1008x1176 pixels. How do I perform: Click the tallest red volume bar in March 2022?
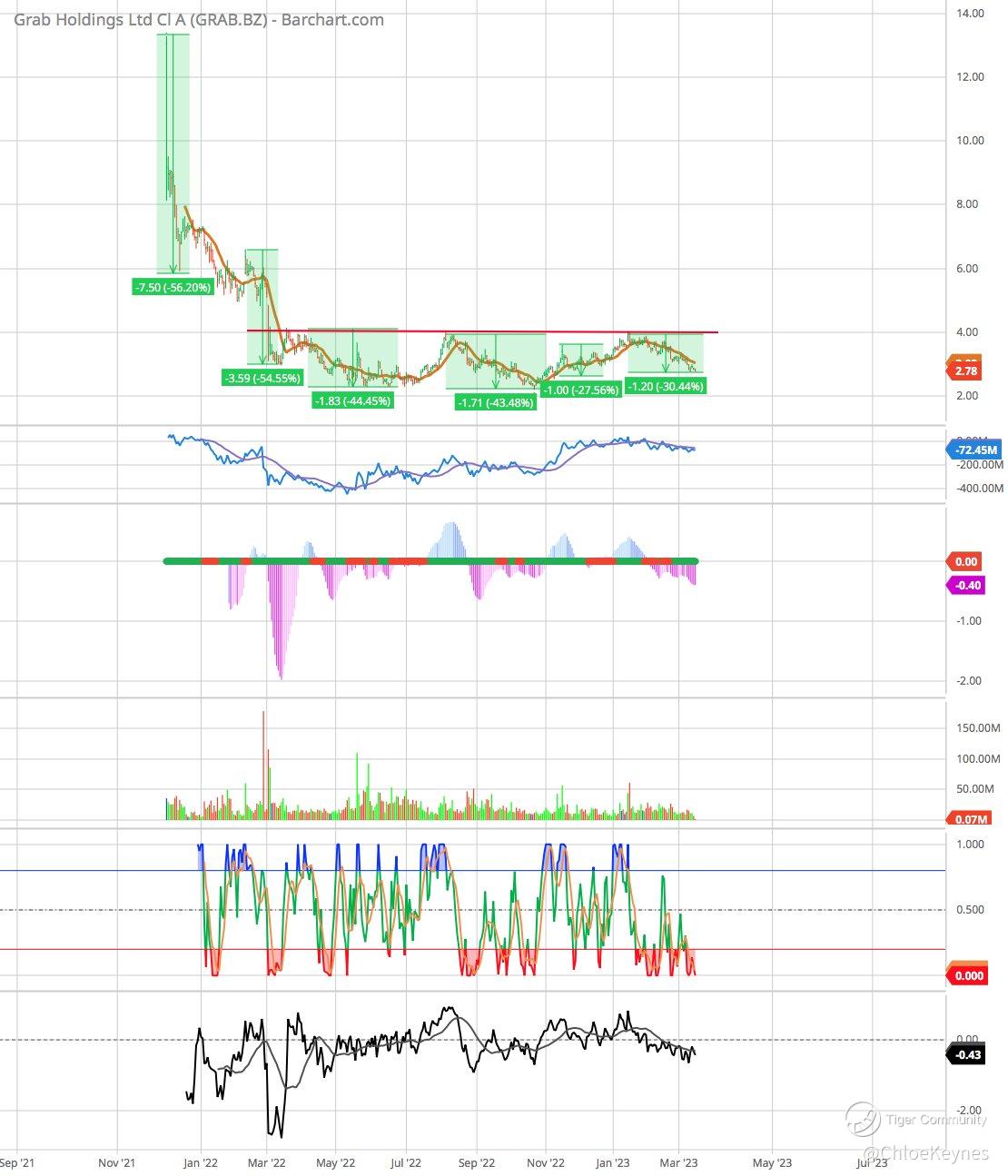point(264,766)
